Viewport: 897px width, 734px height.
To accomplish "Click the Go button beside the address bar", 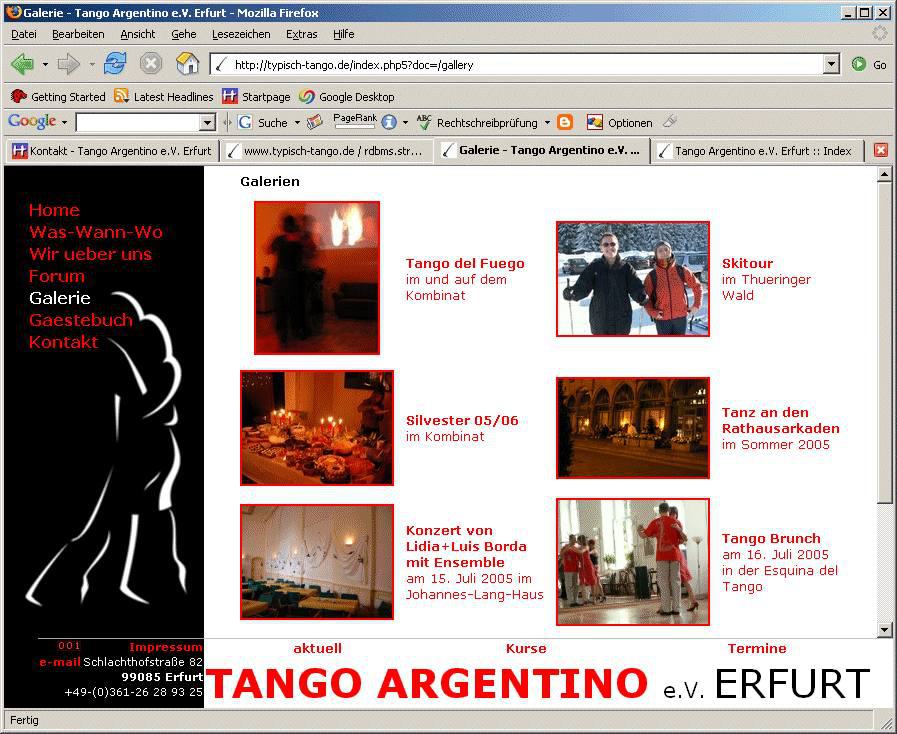I will point(869,64).
